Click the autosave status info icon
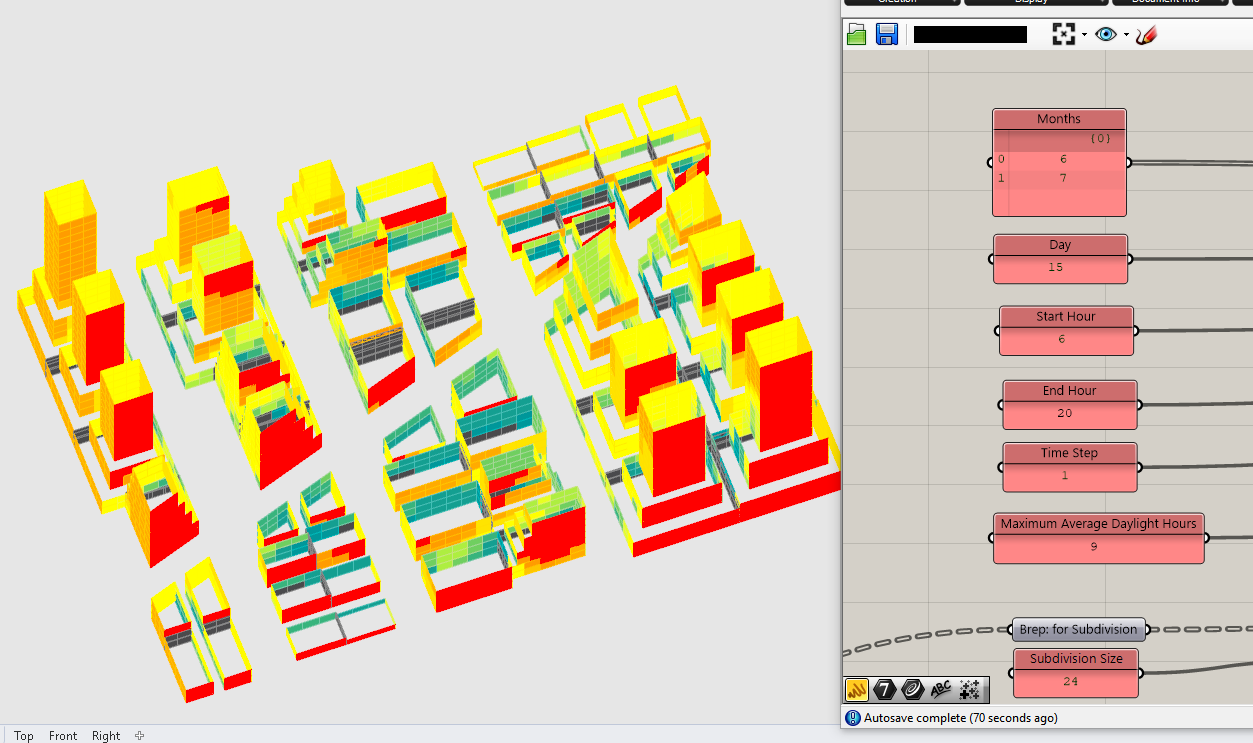The width and height of the screenshot is (1253, 743). click(853, 718)
